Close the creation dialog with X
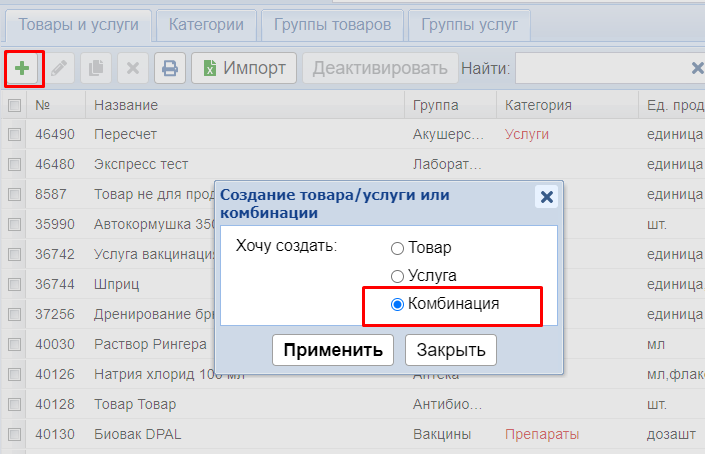The width and height of the screenshot is (705, 454). 546,197
